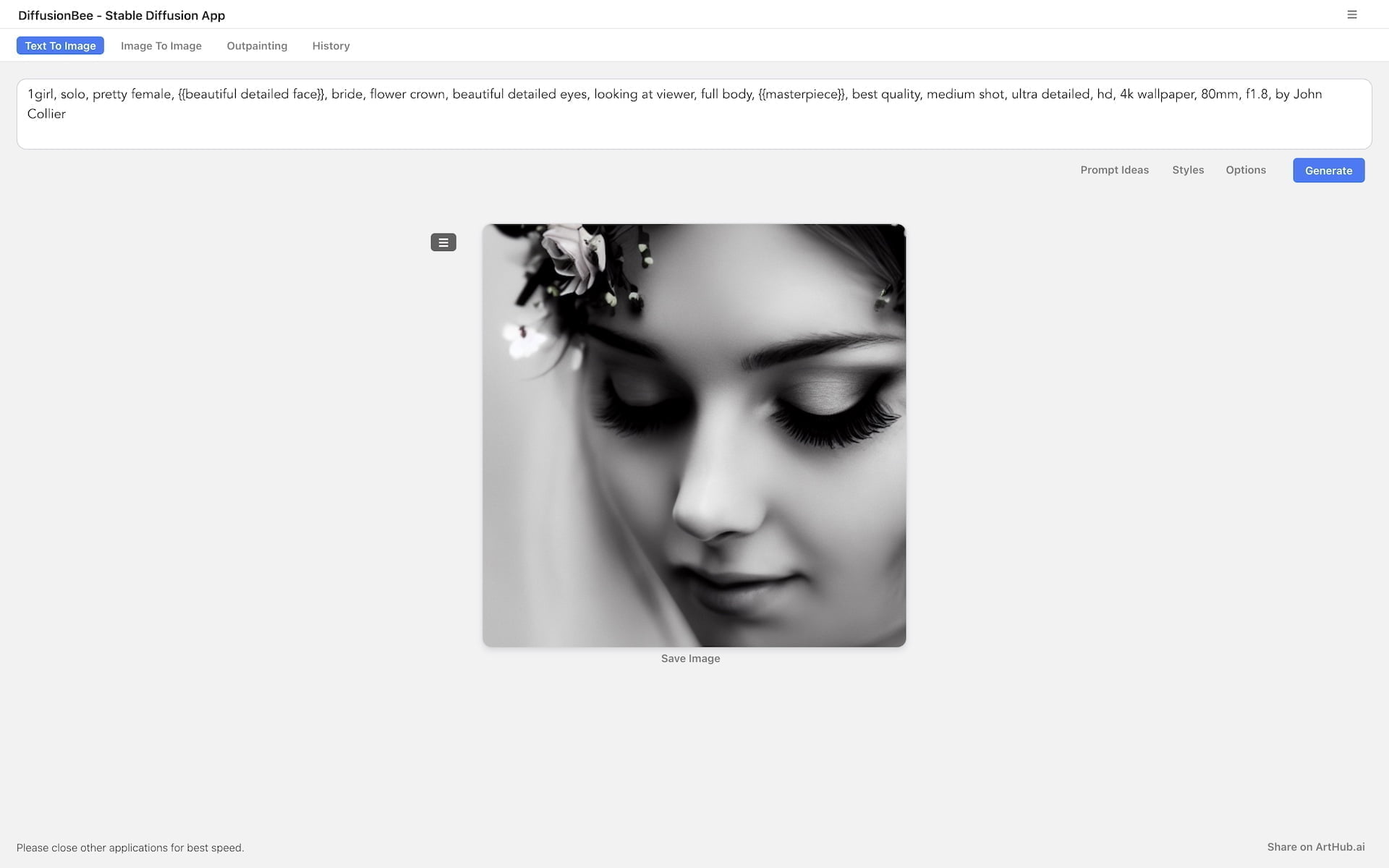Go to the History tab
The image size is (1389, 868).
pyautogui.click(x=331, y=46)
